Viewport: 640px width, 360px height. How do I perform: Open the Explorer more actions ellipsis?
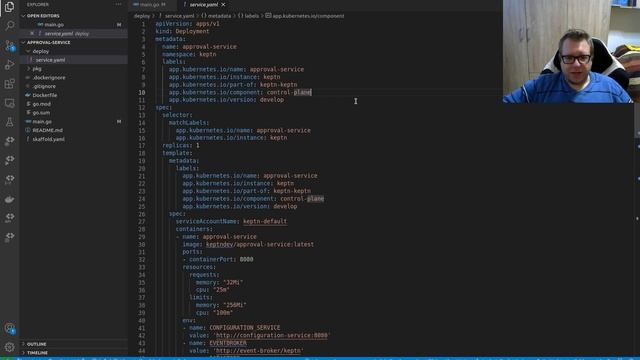(118, 4)
